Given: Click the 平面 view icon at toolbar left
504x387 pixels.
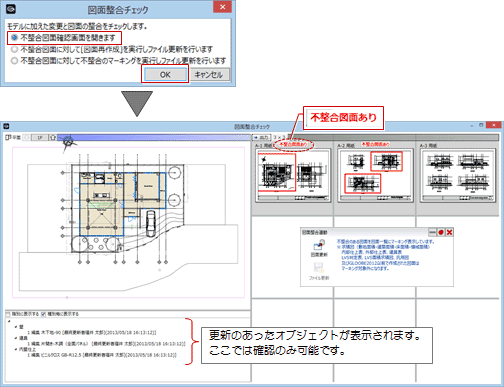Looking at the screenshot, I should (8, 137).
